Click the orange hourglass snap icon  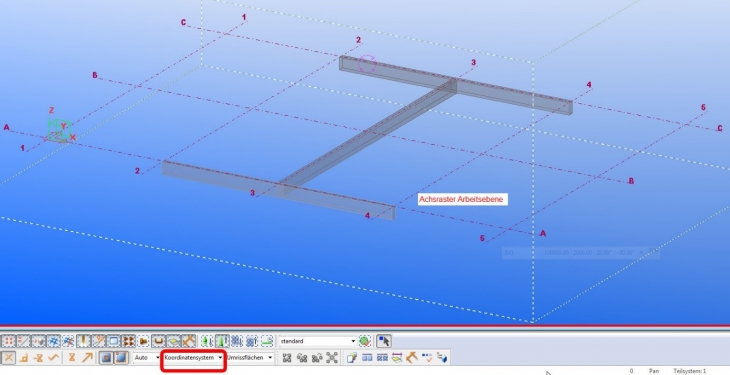point(72,357)
